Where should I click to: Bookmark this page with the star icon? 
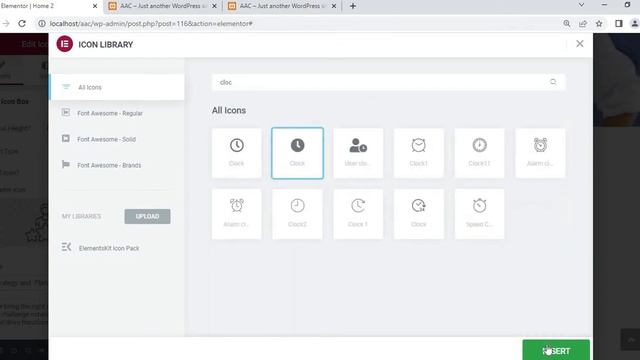click(x=599, y=24)
